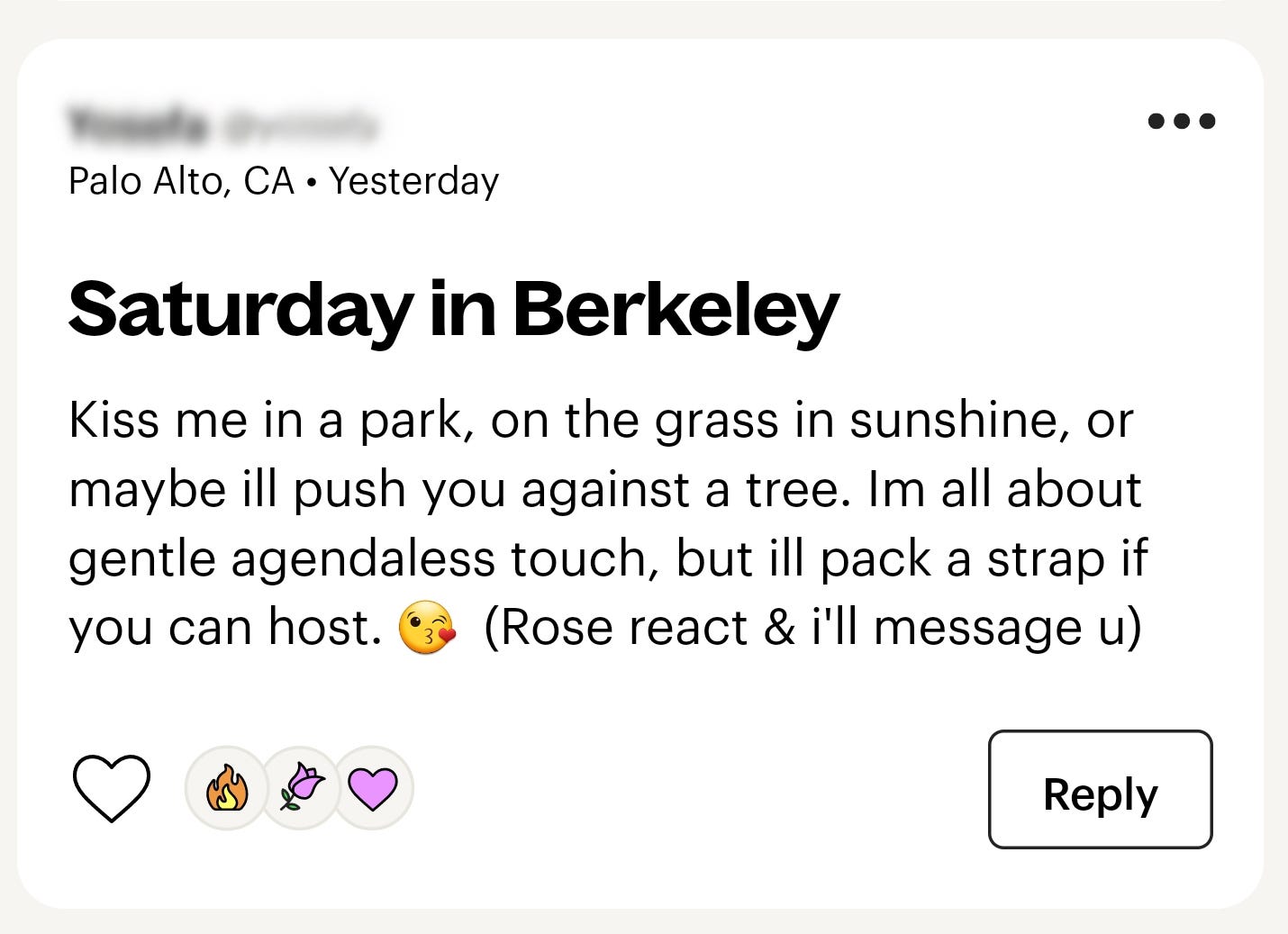Open the blurred poster's display name
This screenshot has height=934, width=1288.
pyautogui.click(x=137, y=126)
